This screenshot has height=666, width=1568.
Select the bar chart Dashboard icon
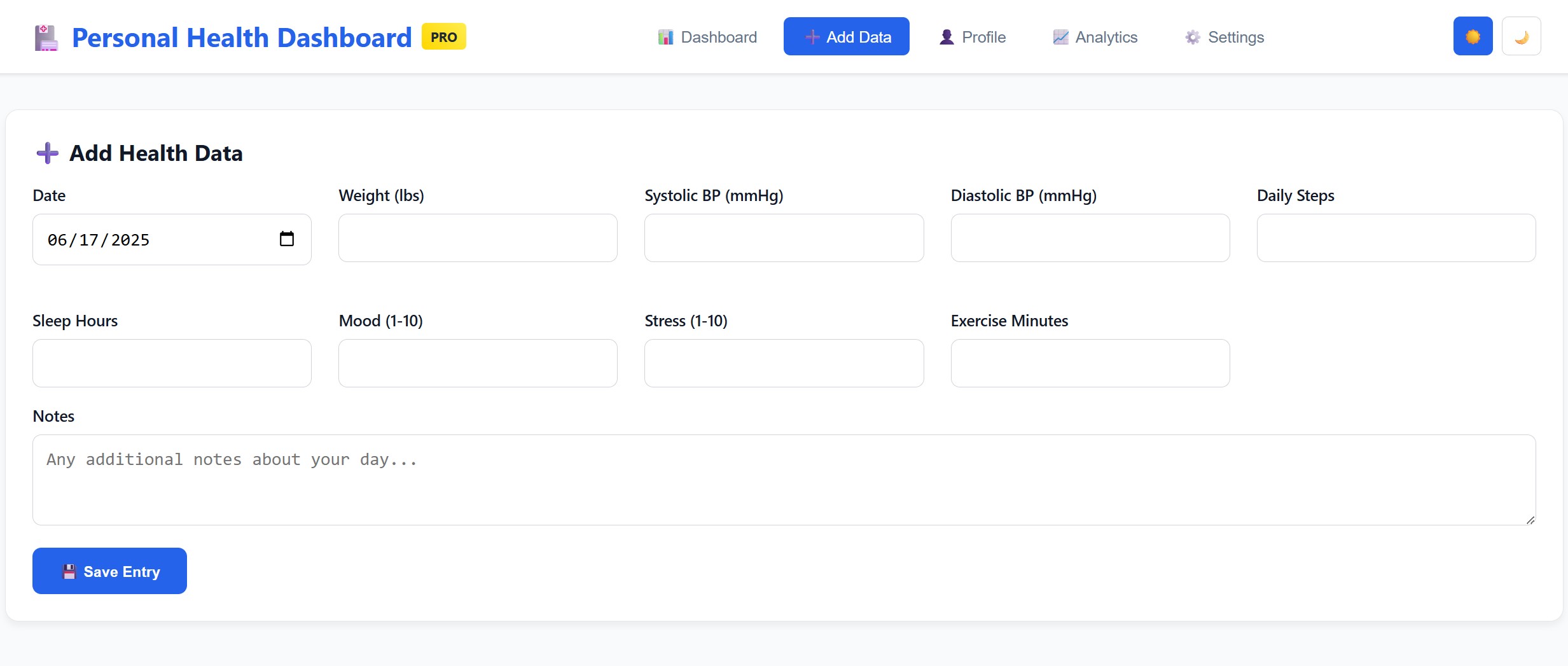(x=665, y=36)
